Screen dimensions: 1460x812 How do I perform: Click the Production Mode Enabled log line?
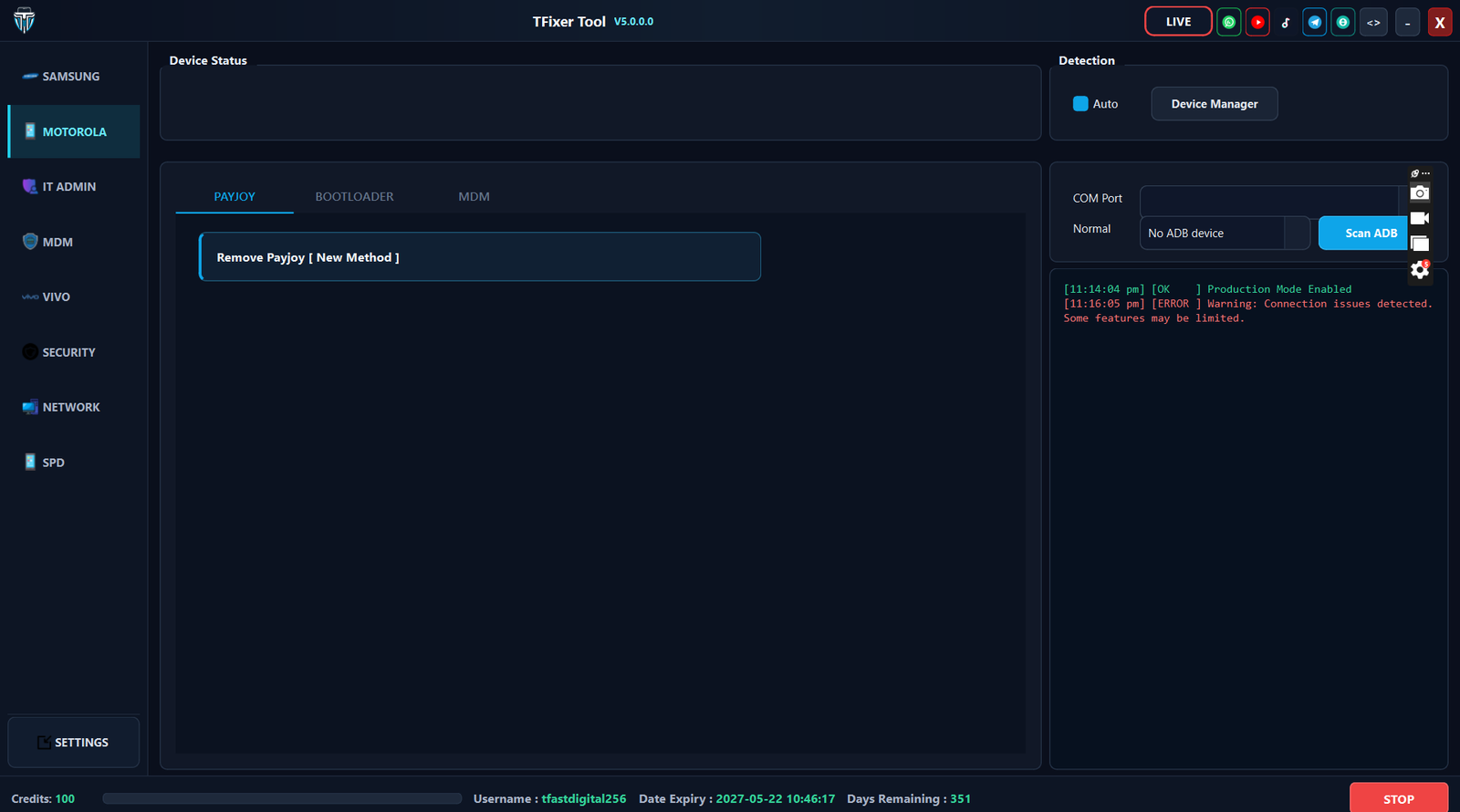pyautogui.click(x=1207, y=289)
